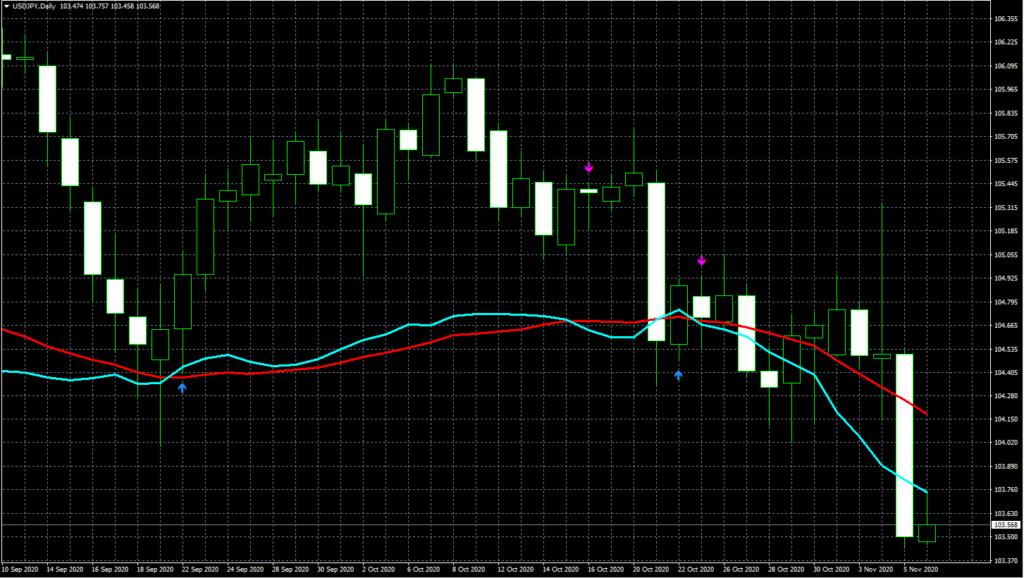The width and height of the screenshot is (1024, 578).
Task: Click the 2 Oct 2020 date label
Action: point(378,568)
